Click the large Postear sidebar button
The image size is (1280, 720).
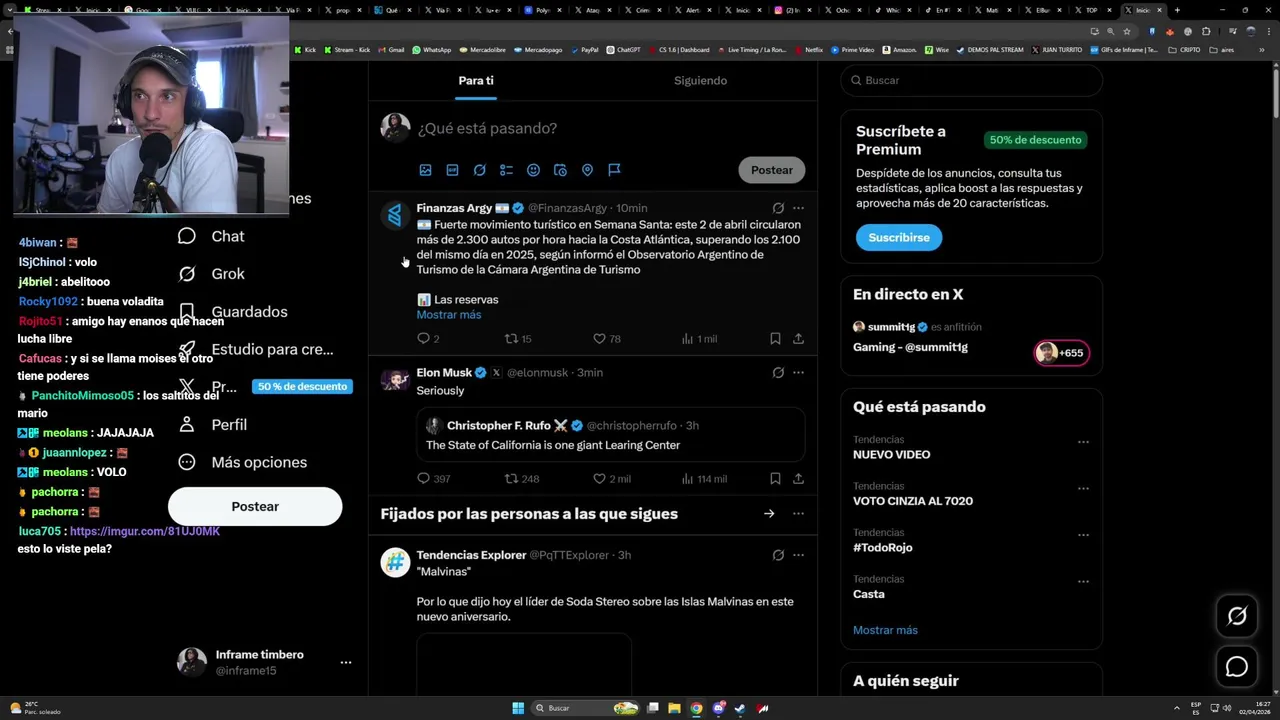pos(255,507)
